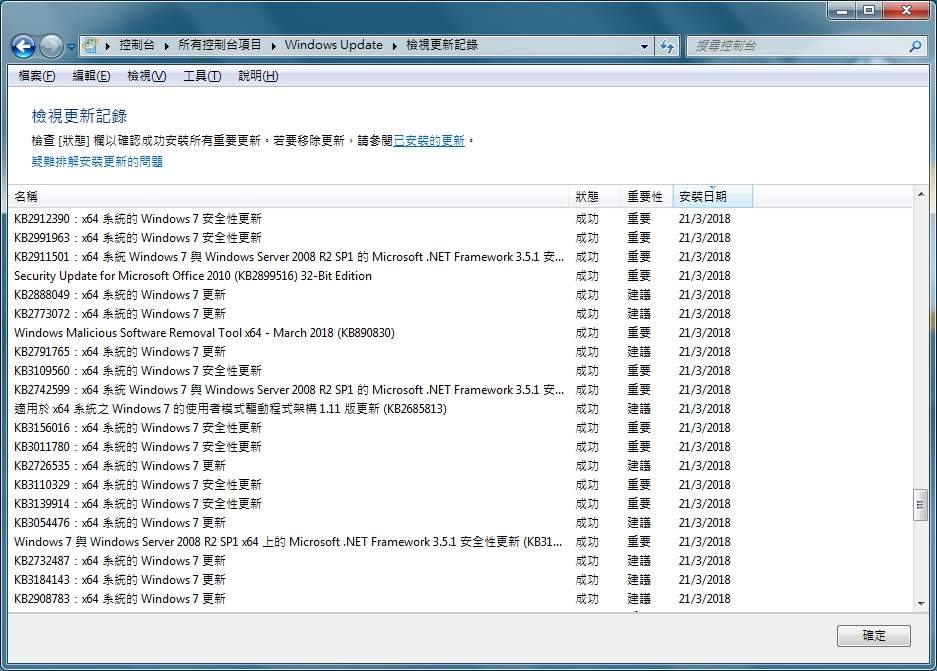This screenshot has width=937, height=671.
Task: Select the KB2773072 update row
Action: [460, 314]
